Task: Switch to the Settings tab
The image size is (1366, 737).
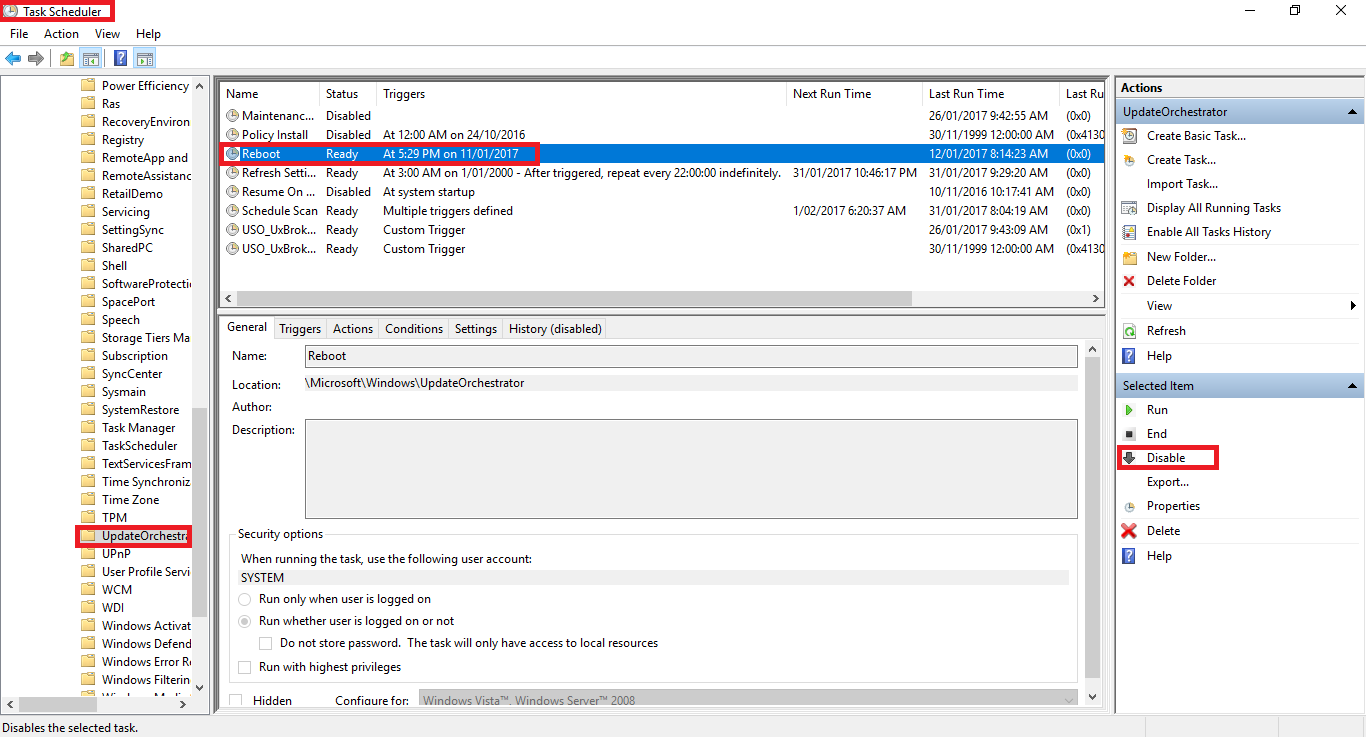Action: pos(476,329)
